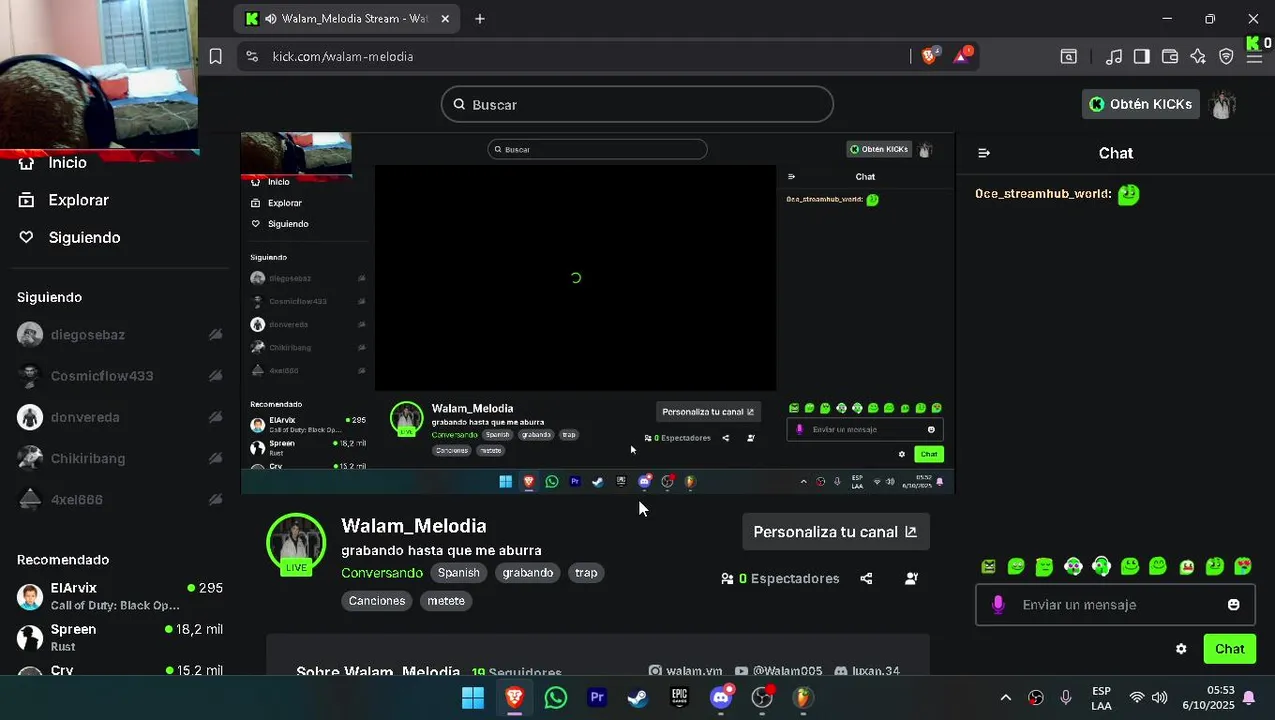Open the notification bell in system tray
This screenshot has width=1275, height=720.
pos(1249,698)
